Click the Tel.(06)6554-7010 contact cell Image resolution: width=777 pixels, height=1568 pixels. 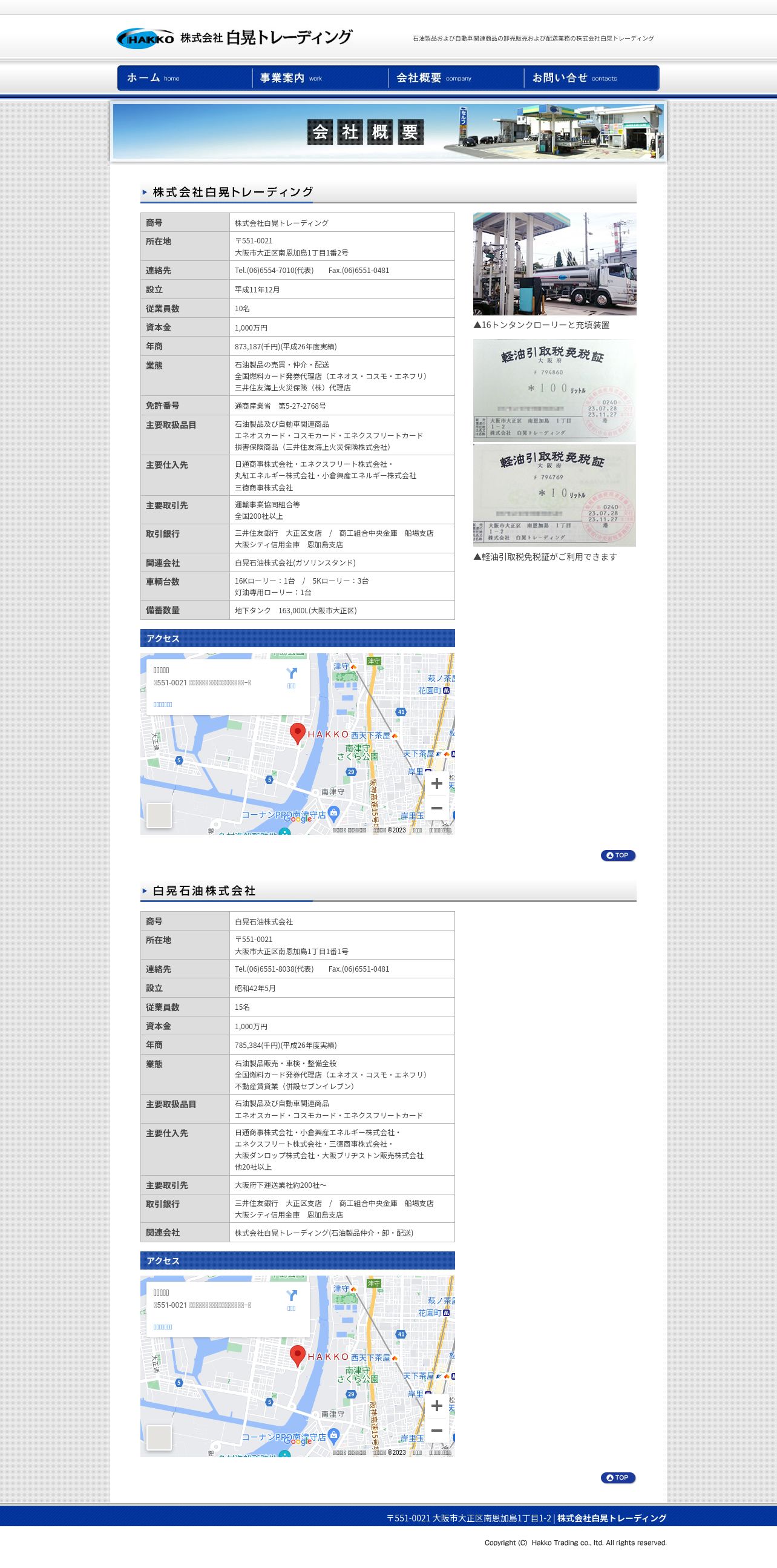(x=342, y=270)
